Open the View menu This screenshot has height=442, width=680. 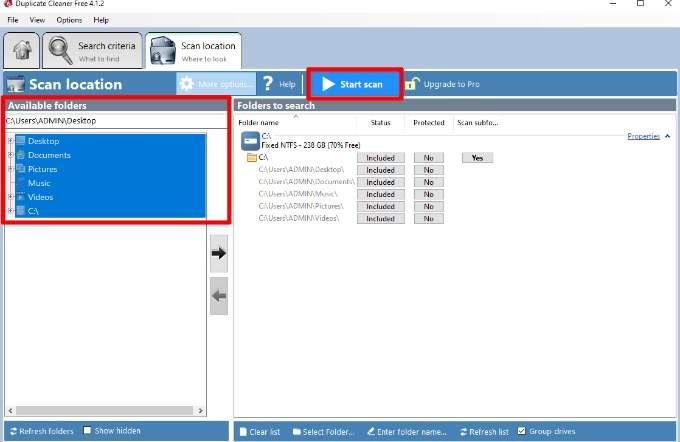pos(37,20)
